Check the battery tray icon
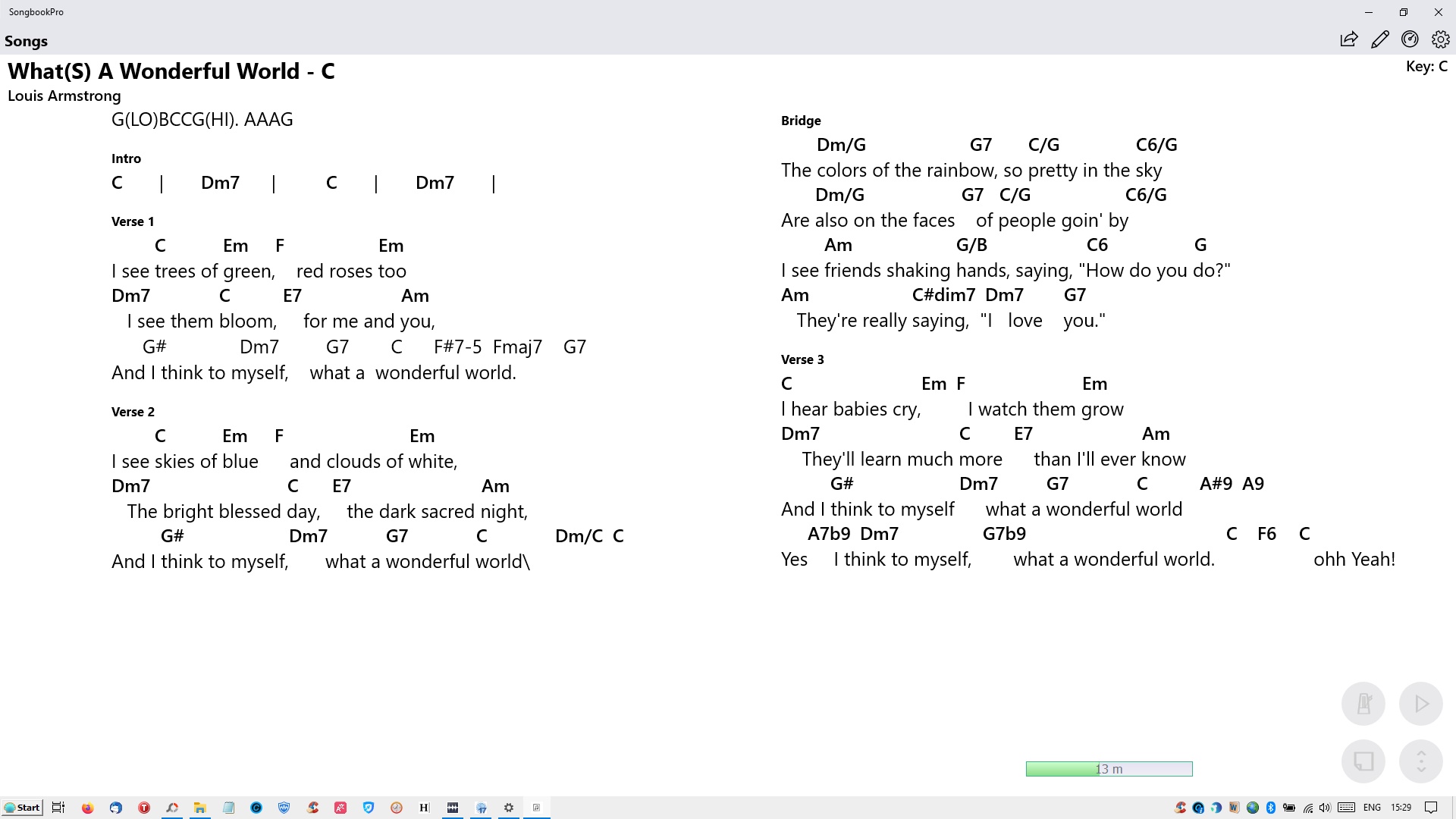This screenshot has width=1456, height=819. (1289, 808)
